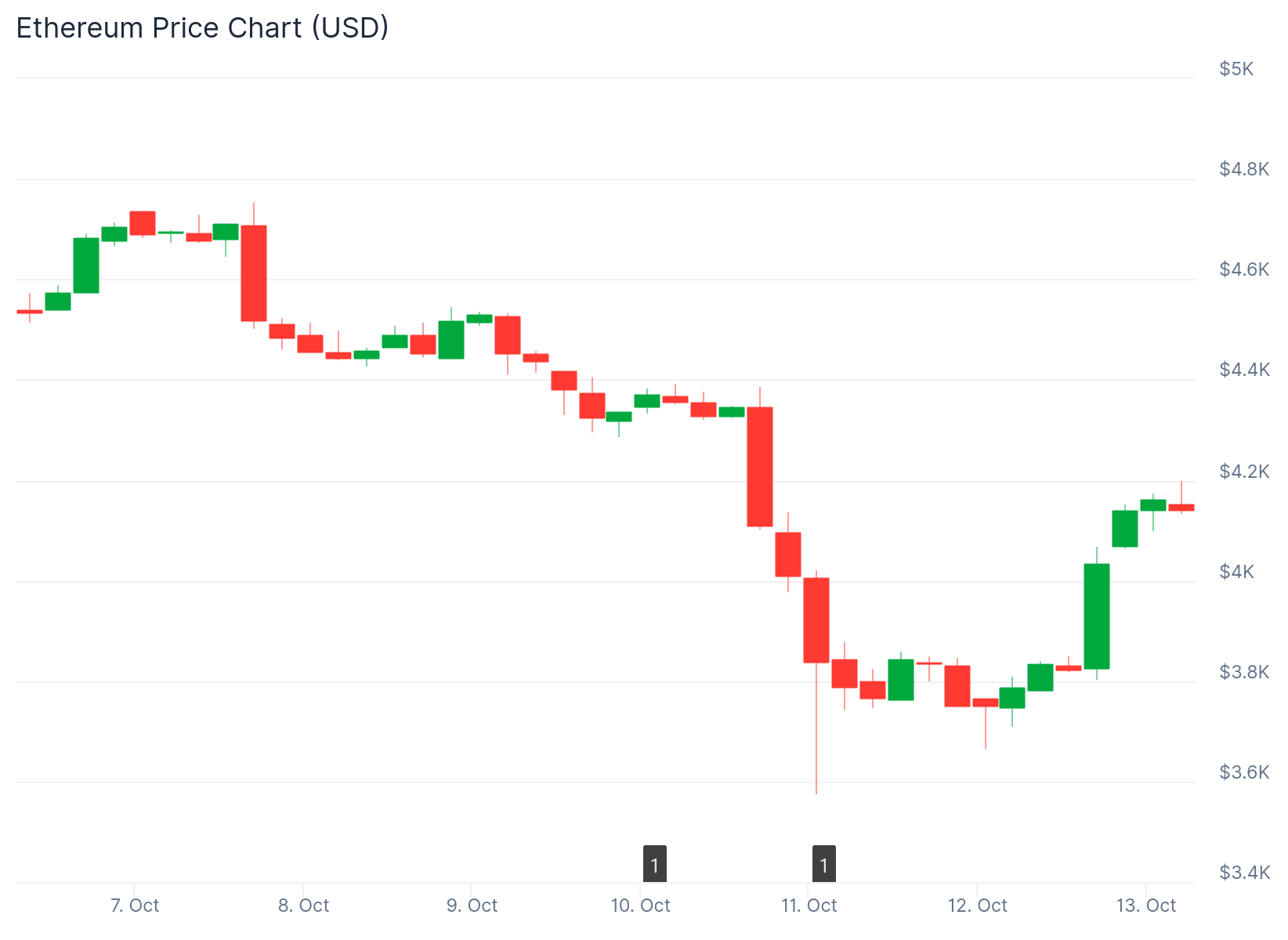
Task: Click the $3.4K price axis label
Action: pyautogui.click(x=1243, y=873)
